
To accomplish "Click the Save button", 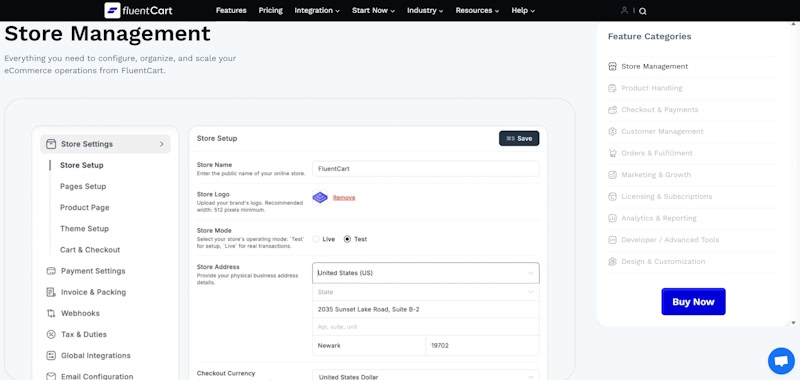I will click(x=519, y=138).
